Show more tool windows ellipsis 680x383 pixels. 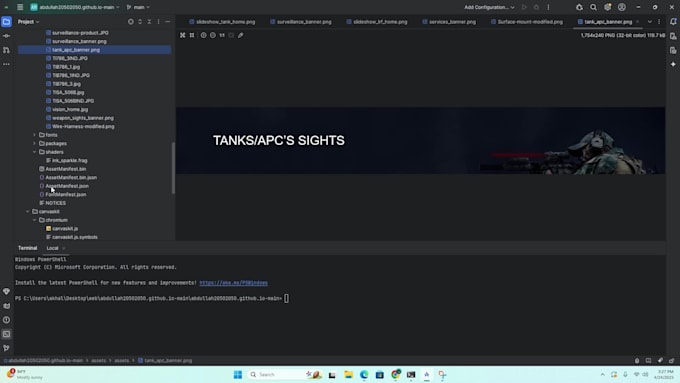pyautogui.click(x=7, y=64)
